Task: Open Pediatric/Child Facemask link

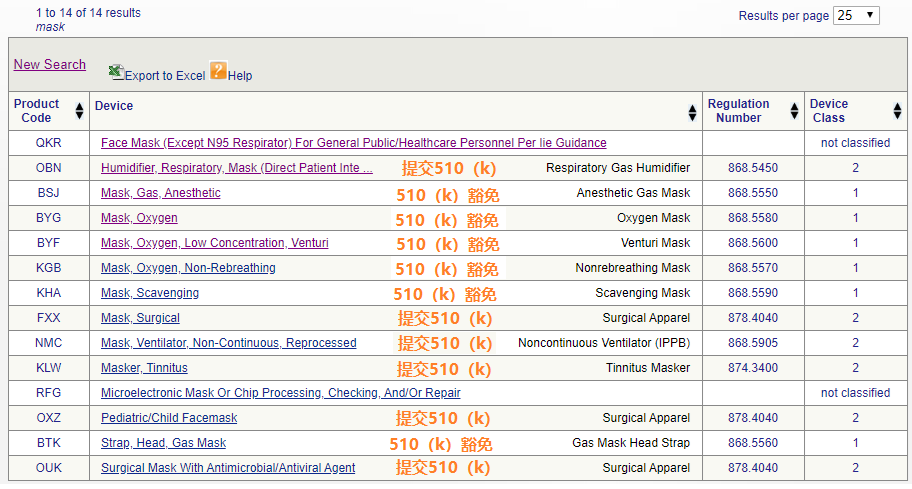Action: tap(169, 418)
